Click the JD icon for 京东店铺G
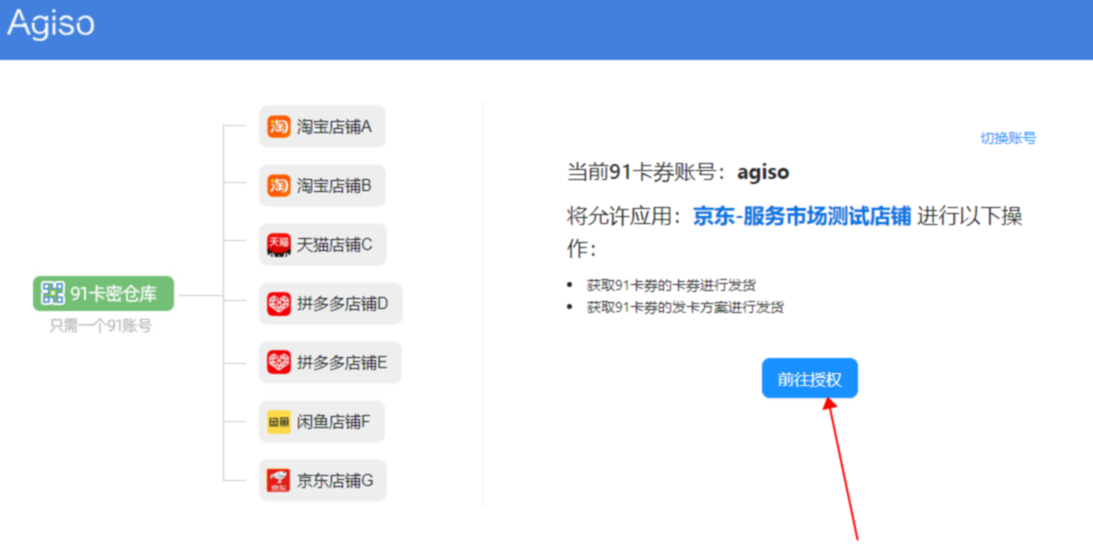The width and height of the screenshot is (1093, 549). (279, 481)
